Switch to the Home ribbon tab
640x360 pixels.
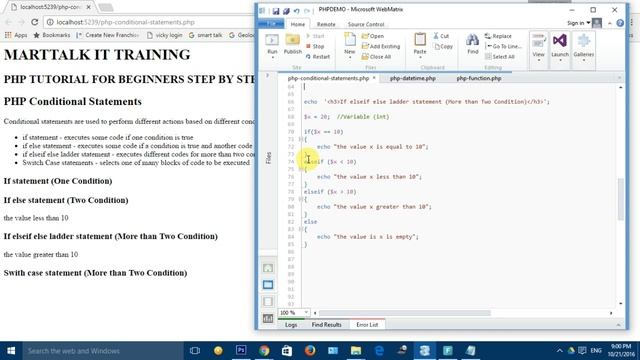click(298, 24)
